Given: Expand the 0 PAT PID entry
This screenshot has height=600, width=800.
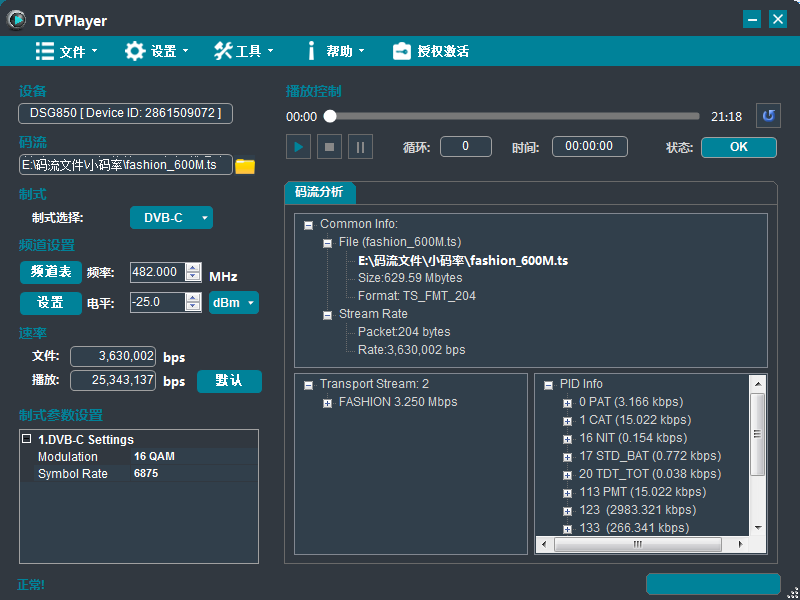Looking at the screenshot, I should click(568, 402).
